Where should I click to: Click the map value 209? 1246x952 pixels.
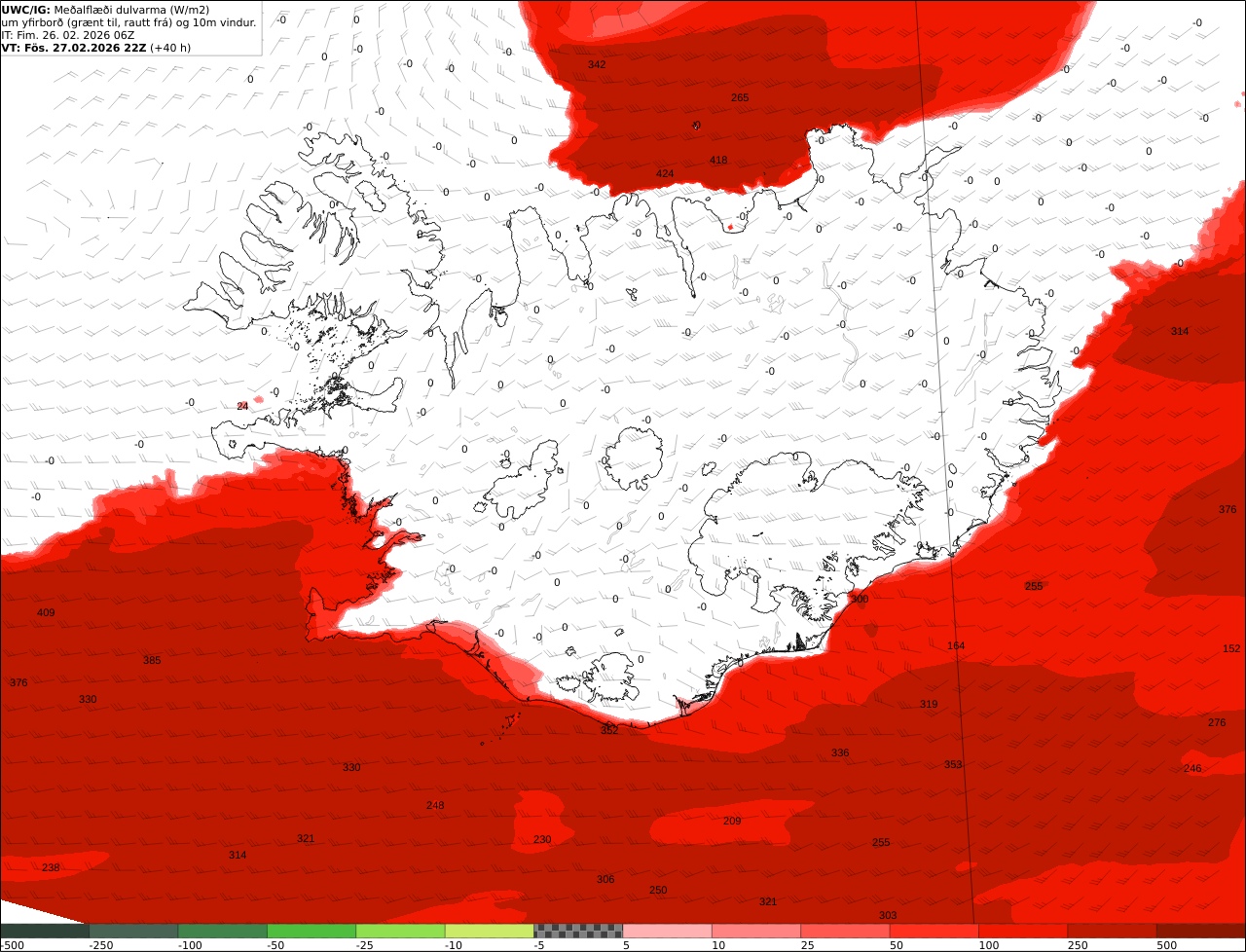pyautogui.click(x=732, y=821)
